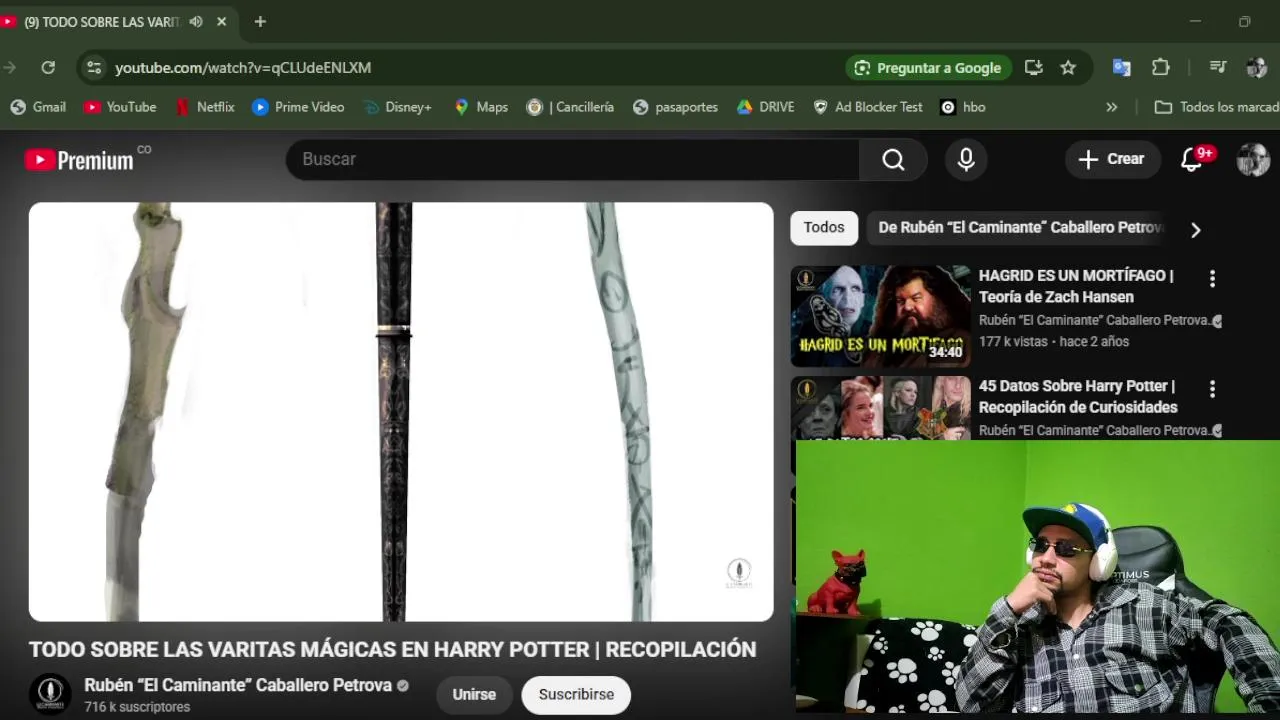Mute the tab's audio speaker icon
This screenshot has width=1280, height=720.
click(196, 21)
